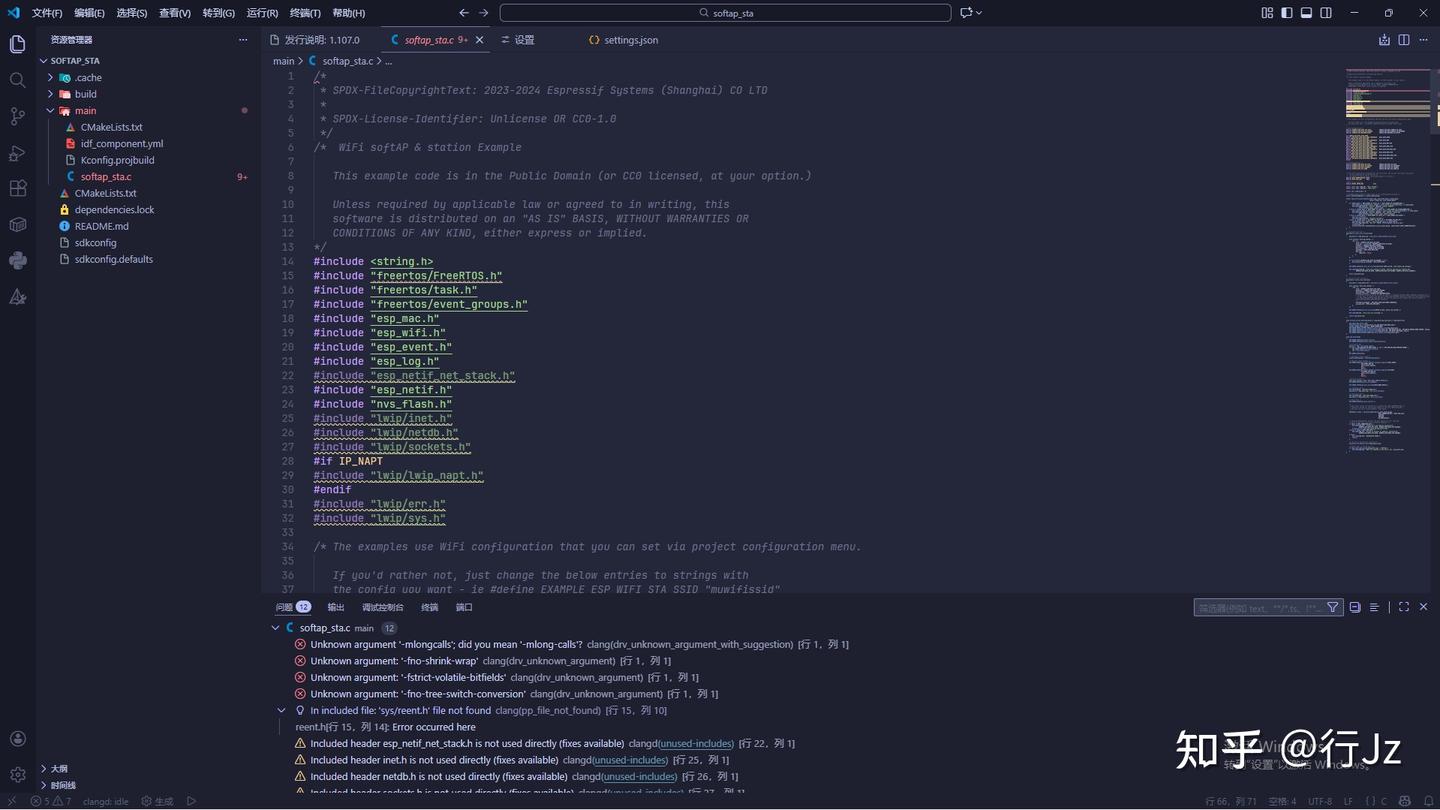Open the Copilot chat icon in title bar

(966, 13)
